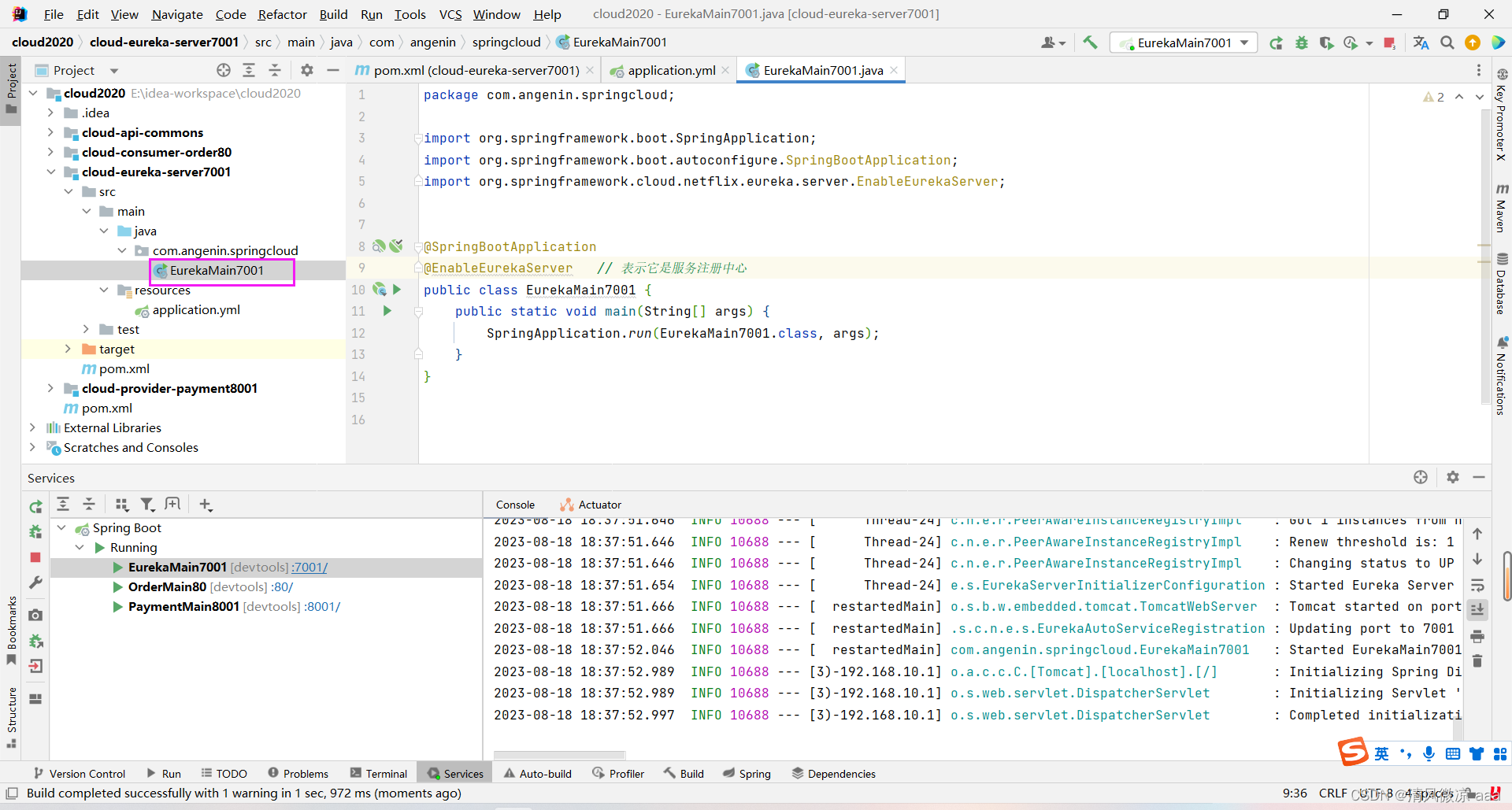Image resolution: width=1512 pixels, height=810 pixels.
Task: Click console scroll to end icon
Action: click(x=1477, y=610)
